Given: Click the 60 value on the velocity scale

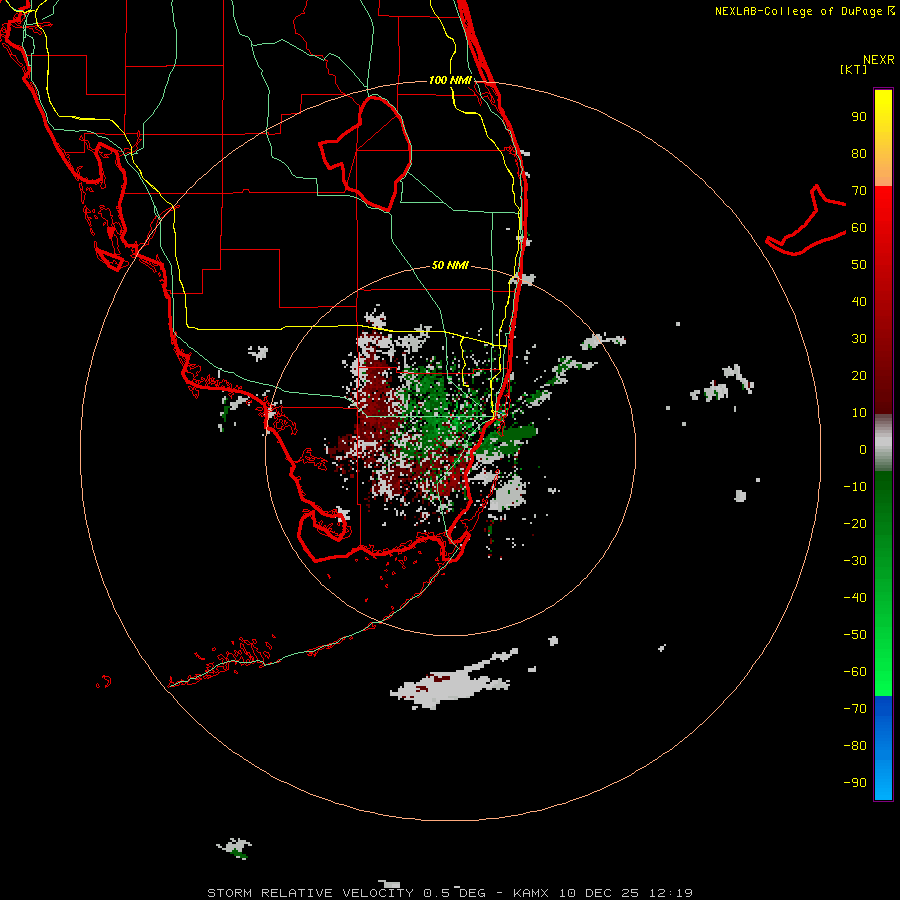Looking at the screenshot, I should coord(859,228).
